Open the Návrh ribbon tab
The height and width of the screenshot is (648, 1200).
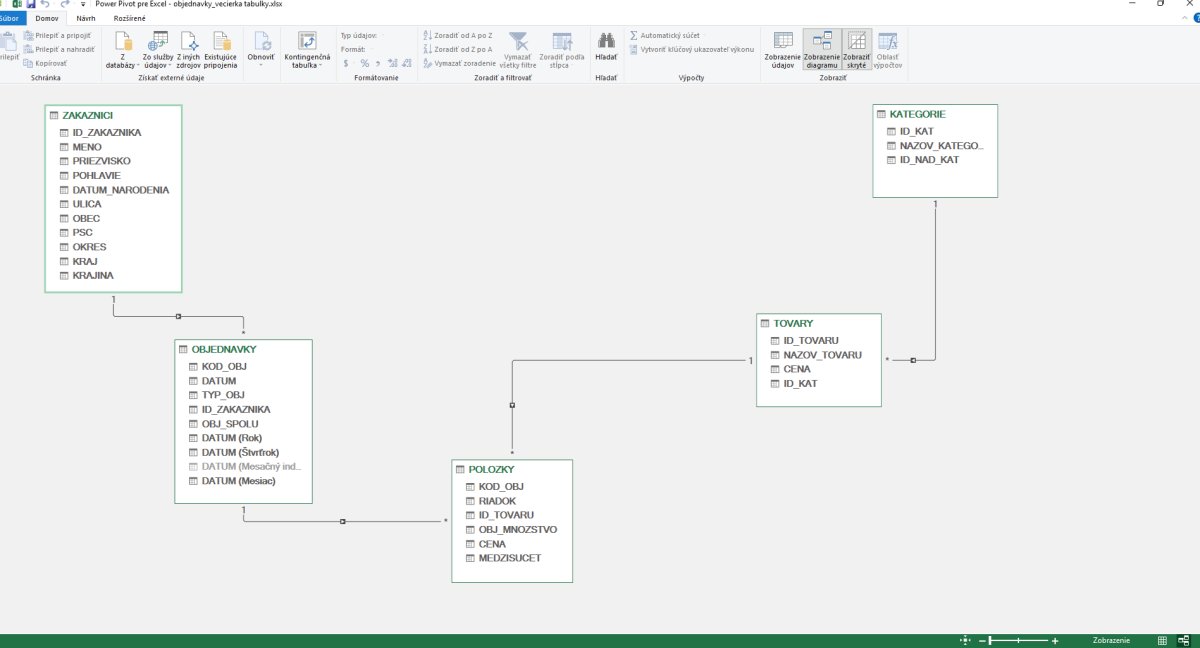[86, 18]
